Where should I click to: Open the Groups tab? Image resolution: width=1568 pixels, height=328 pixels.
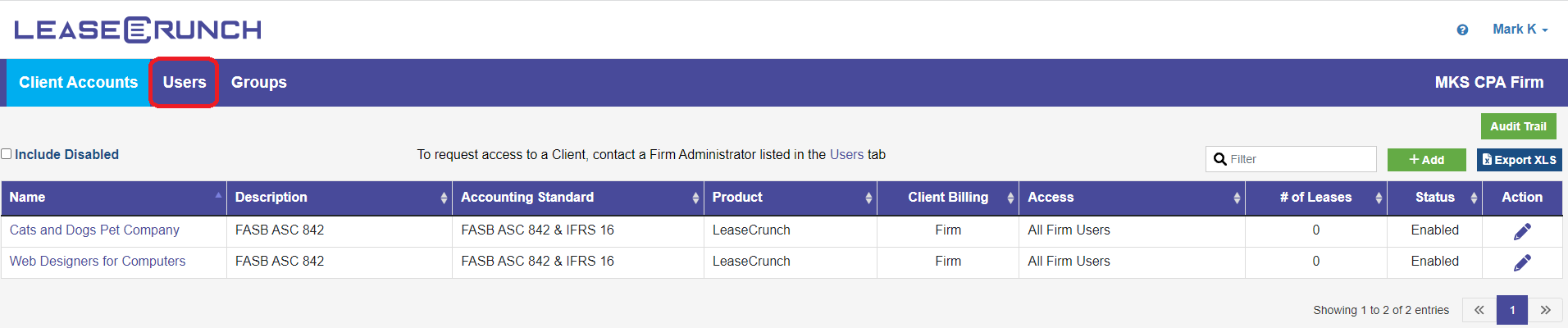(x=258, y=82)
